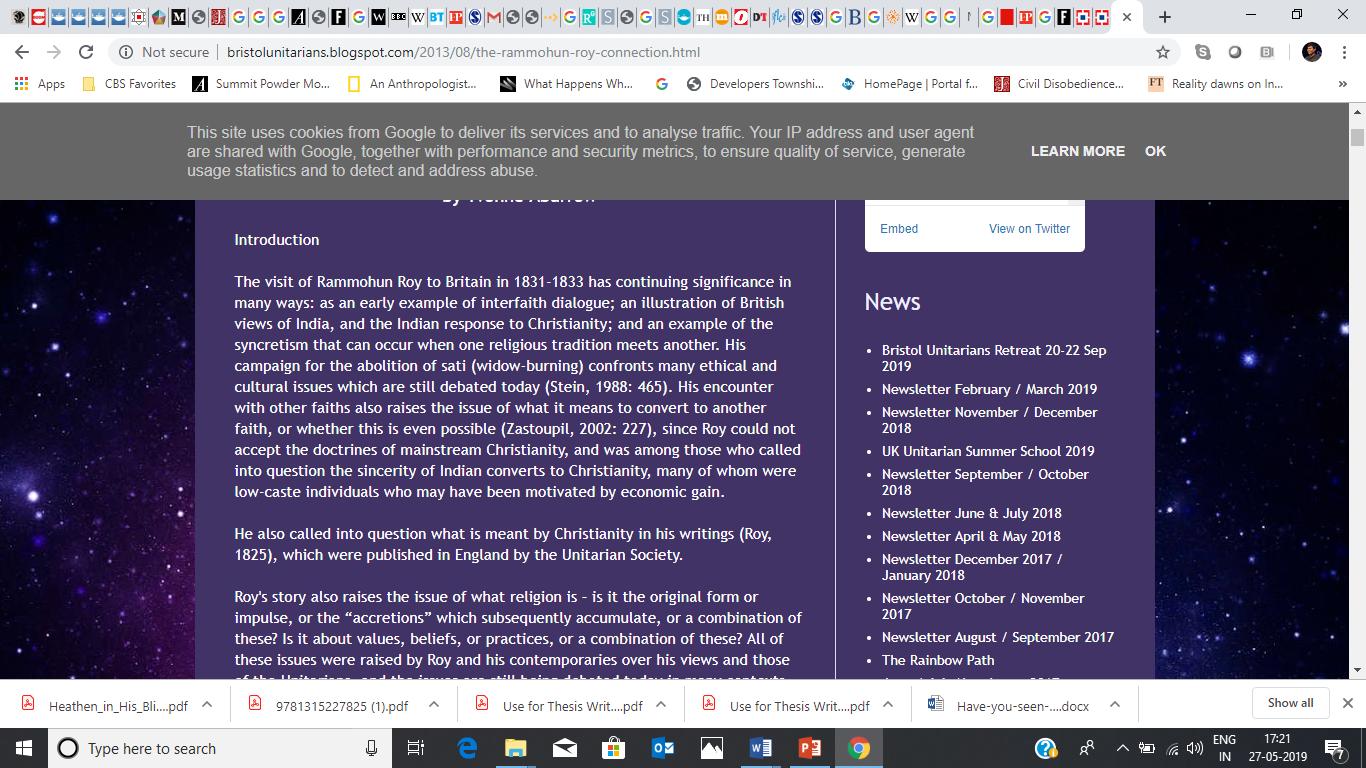
Task: Open the Skype extension in the toolbar
Action: [x=1202, y=52]
